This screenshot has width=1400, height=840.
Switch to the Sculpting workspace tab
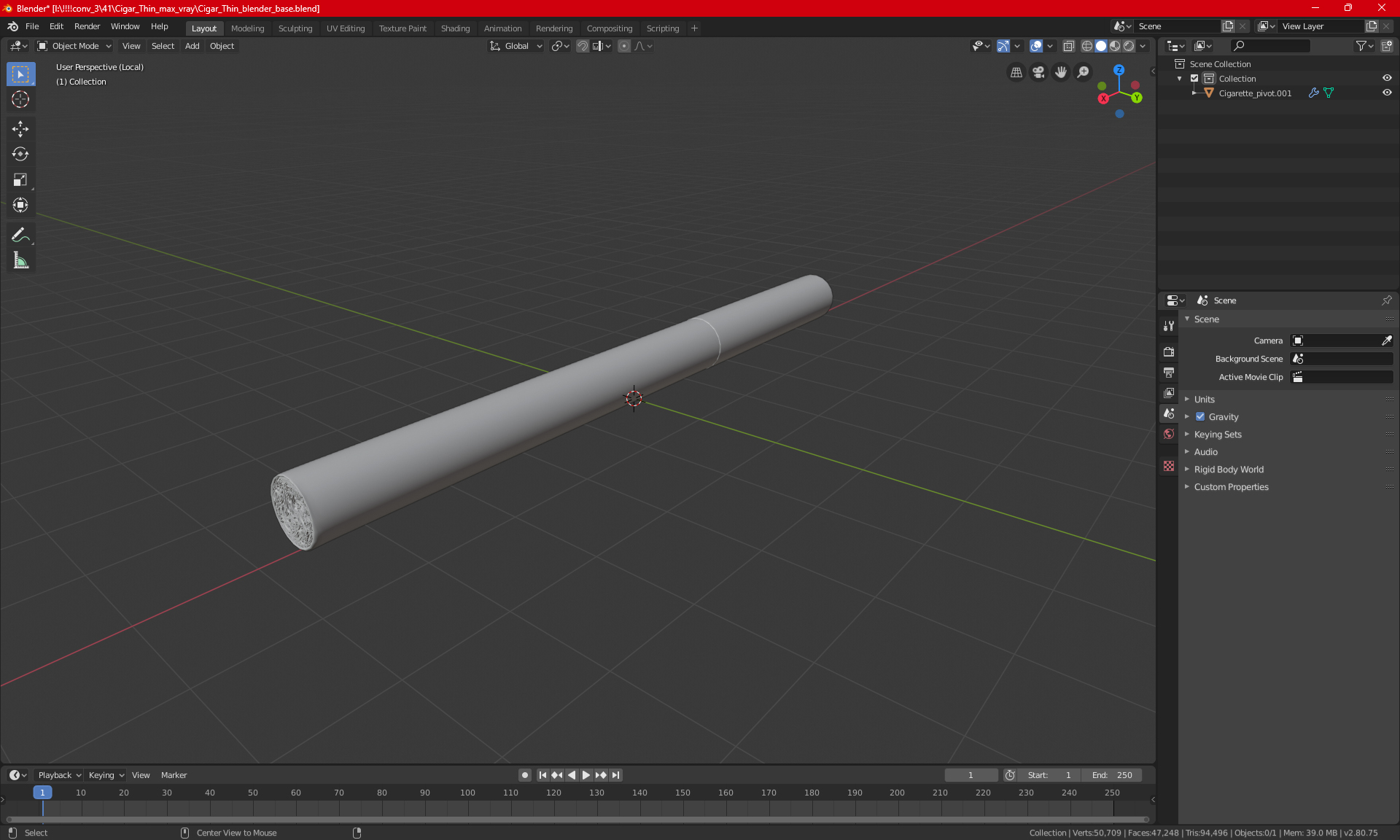[x=295, y=28]
